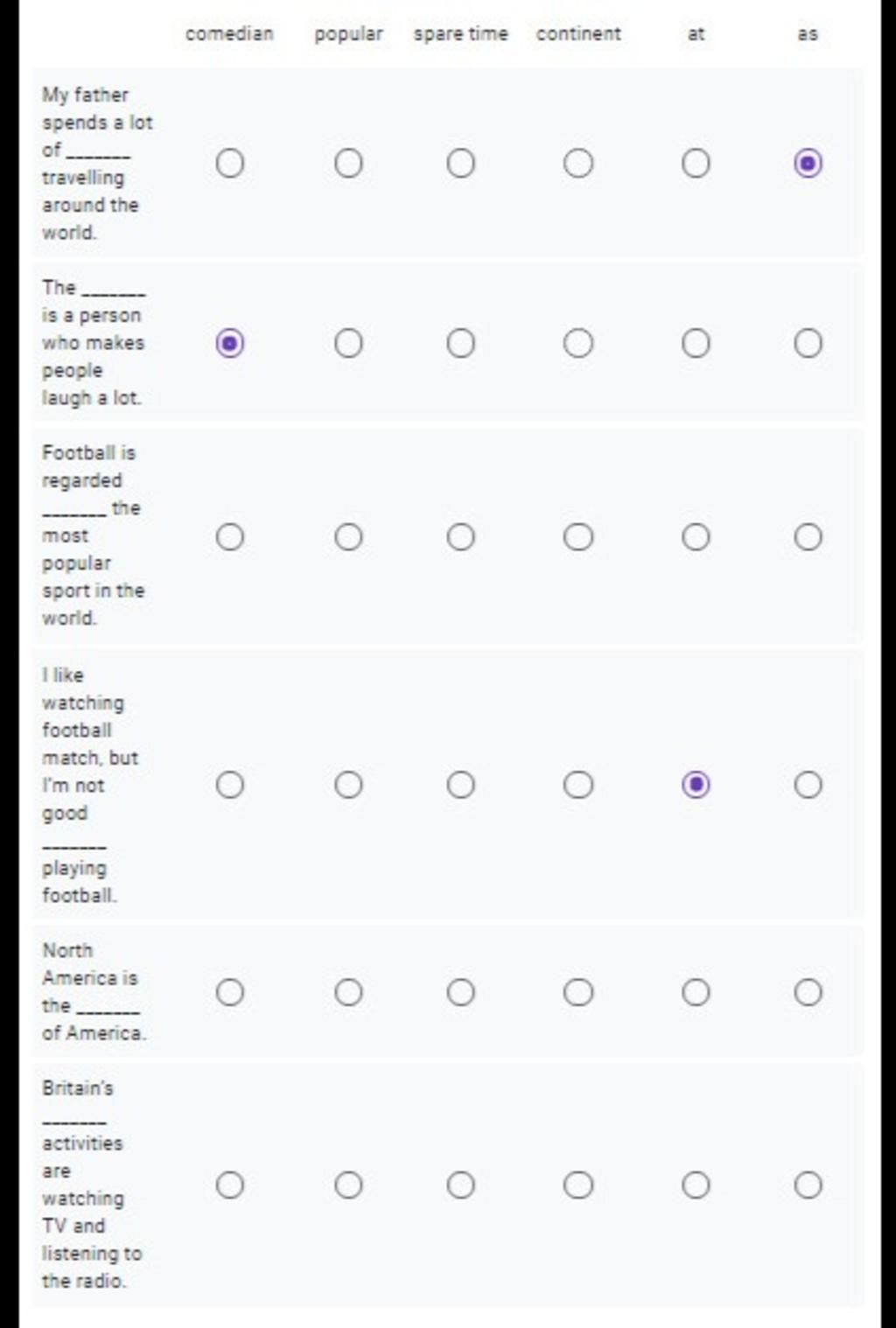Select 'at' for 'North America is the' row
Image resolution: width=896 pixels, height=1328 pixels.
coord(696,992)
